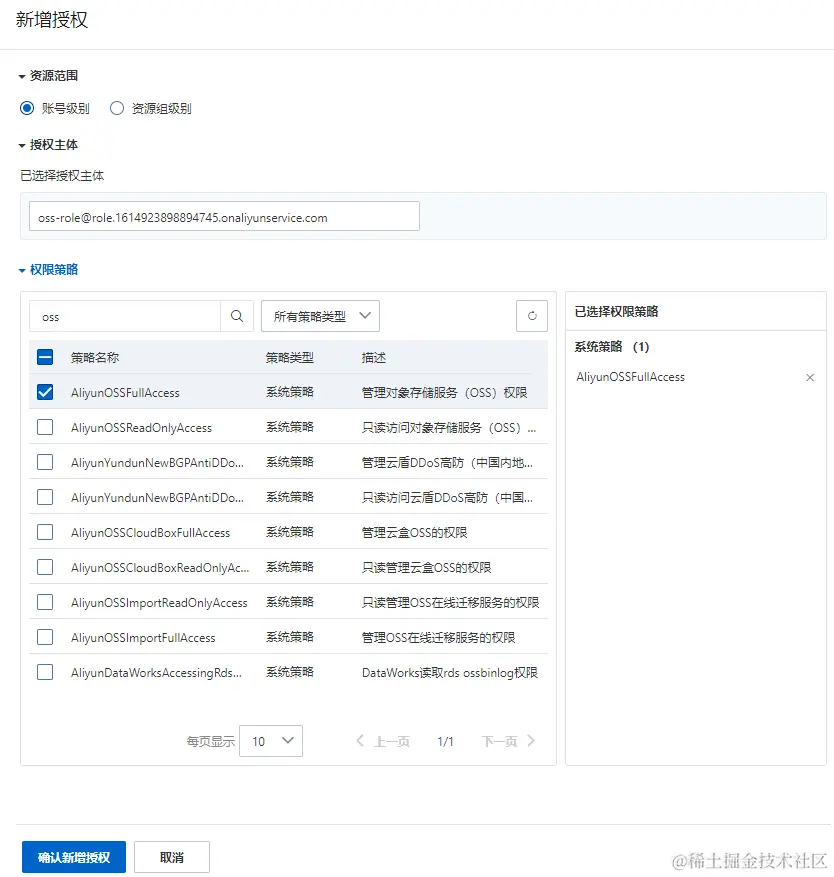Check AliyunOSSReadOnlyAccess policy checkbox

pyautogui.click(x=45, y=427)
